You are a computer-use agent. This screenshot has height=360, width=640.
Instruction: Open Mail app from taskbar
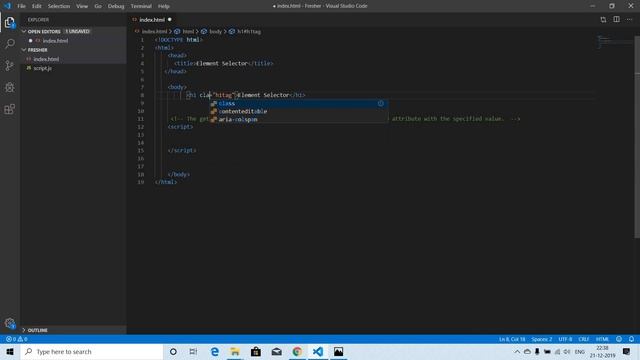click(x=276, y=351)
